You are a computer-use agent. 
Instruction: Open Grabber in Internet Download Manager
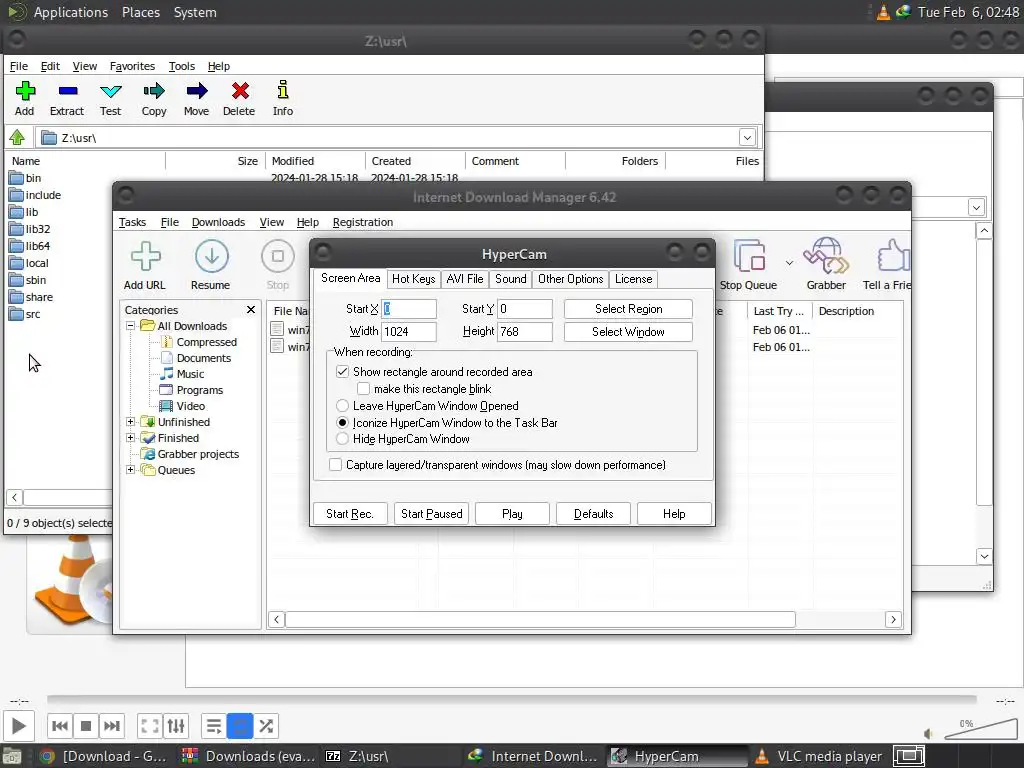click(826, 265)
